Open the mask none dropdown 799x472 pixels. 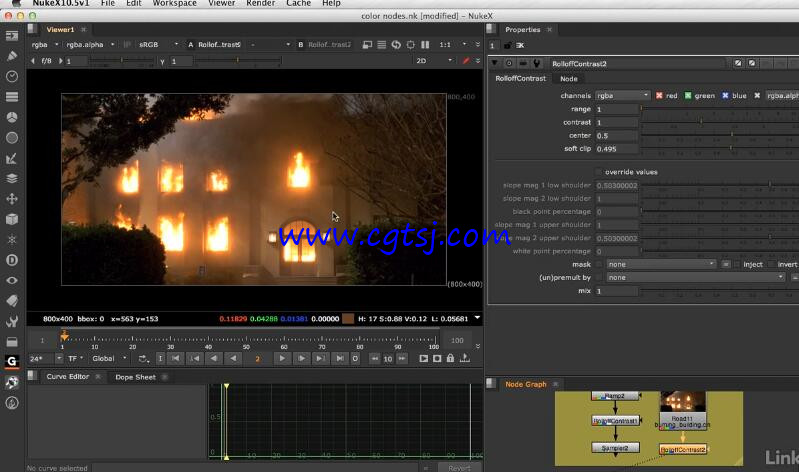pyautogui.click(x=661, y=264)
